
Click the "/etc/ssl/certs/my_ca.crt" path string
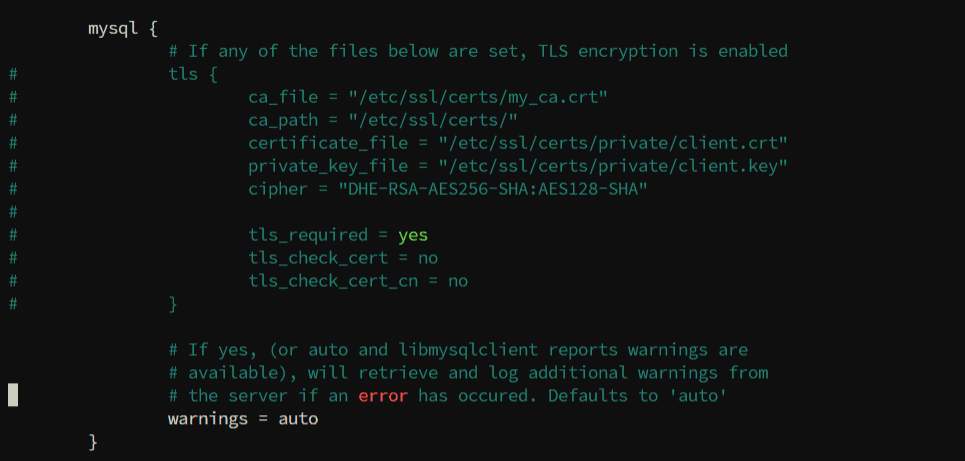(x=478, y=97)
